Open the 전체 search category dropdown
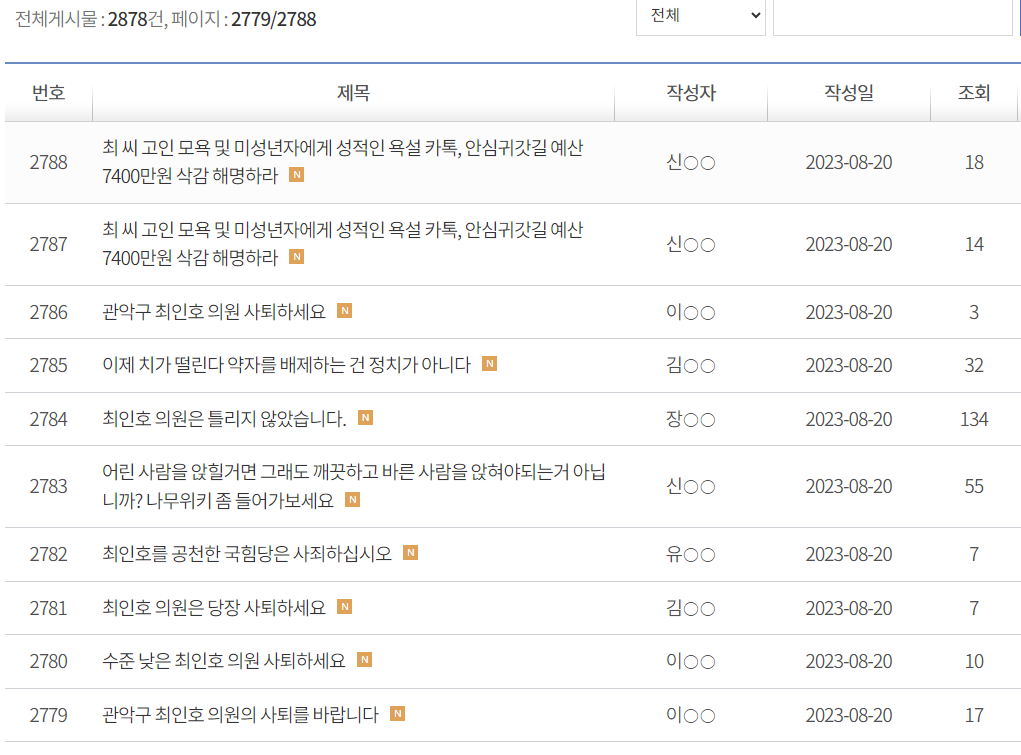The width and height of the screenshot is (1021, 755). coord(701,16)
